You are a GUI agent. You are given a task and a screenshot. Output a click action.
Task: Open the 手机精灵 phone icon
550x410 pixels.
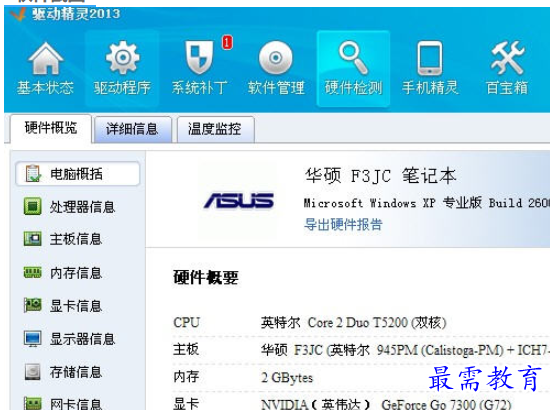click(x=430, y=58)
